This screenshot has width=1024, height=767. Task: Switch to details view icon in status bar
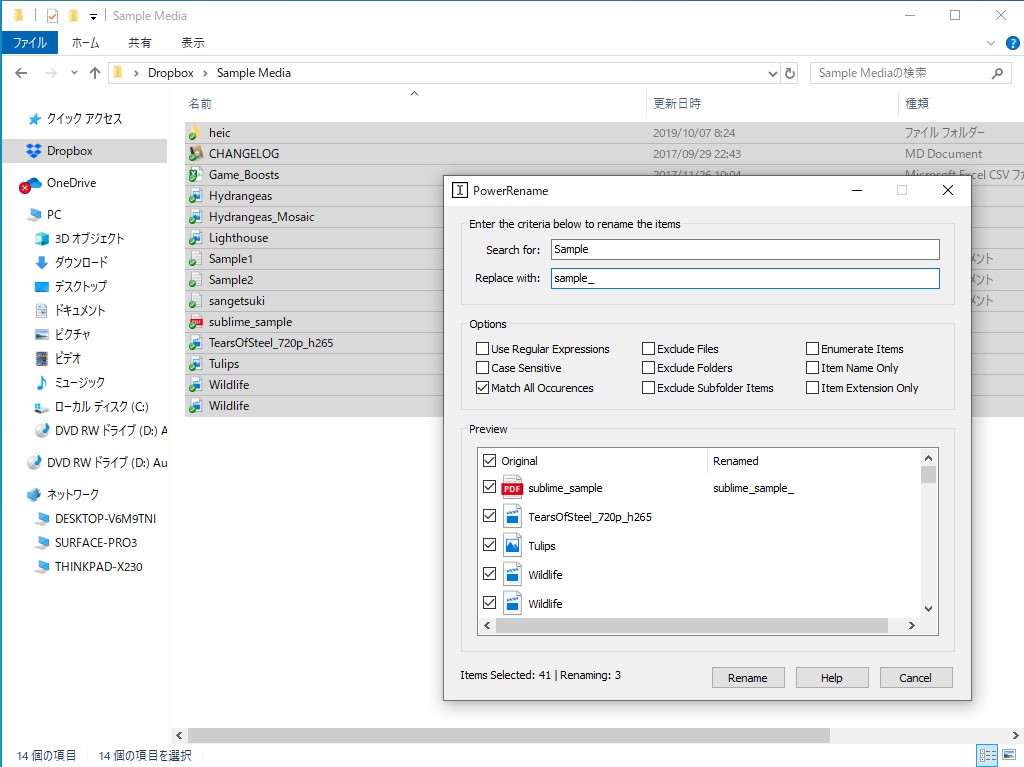tap(987, 755)
